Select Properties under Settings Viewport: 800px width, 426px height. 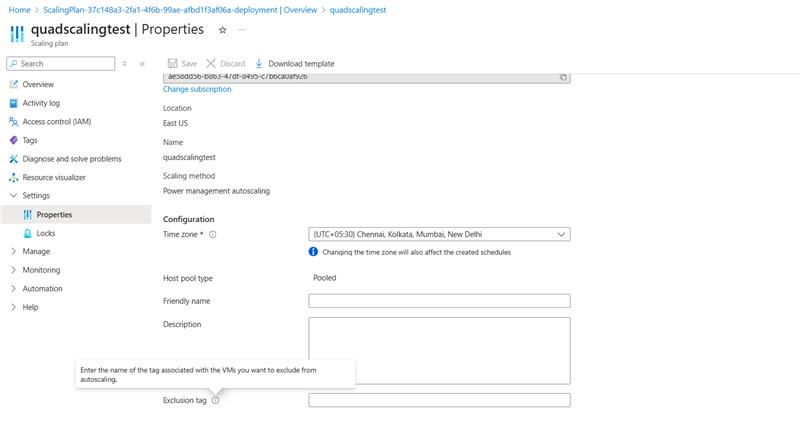coord(77,214)
